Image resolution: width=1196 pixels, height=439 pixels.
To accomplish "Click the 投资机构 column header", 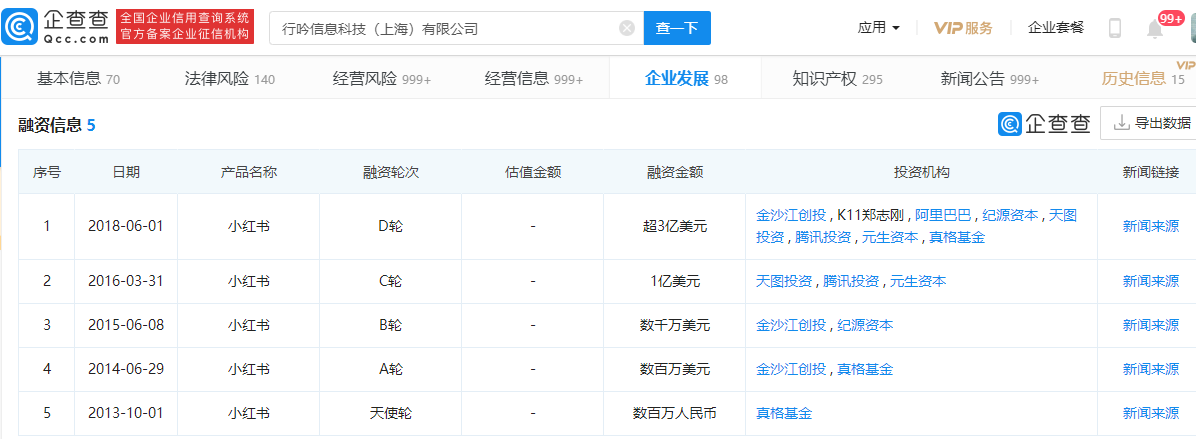I will click(x=921, y=172).
